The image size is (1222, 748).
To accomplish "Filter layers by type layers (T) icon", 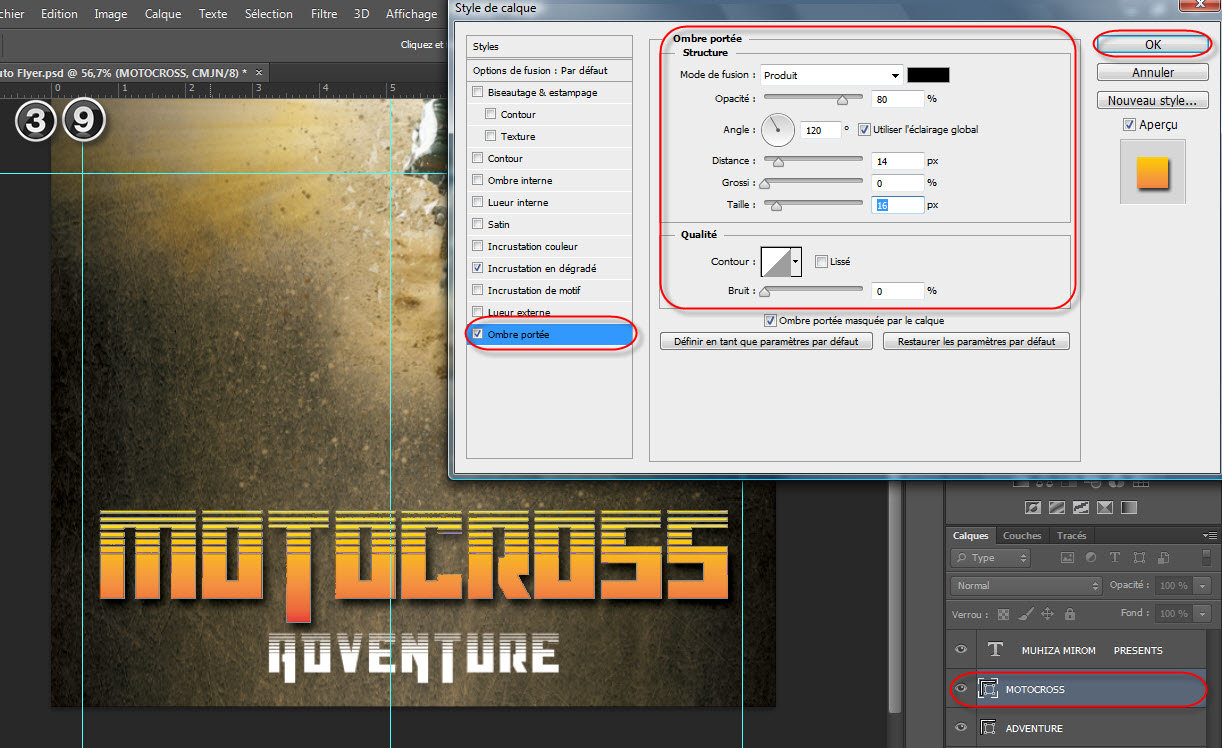I will [1115, 558].
